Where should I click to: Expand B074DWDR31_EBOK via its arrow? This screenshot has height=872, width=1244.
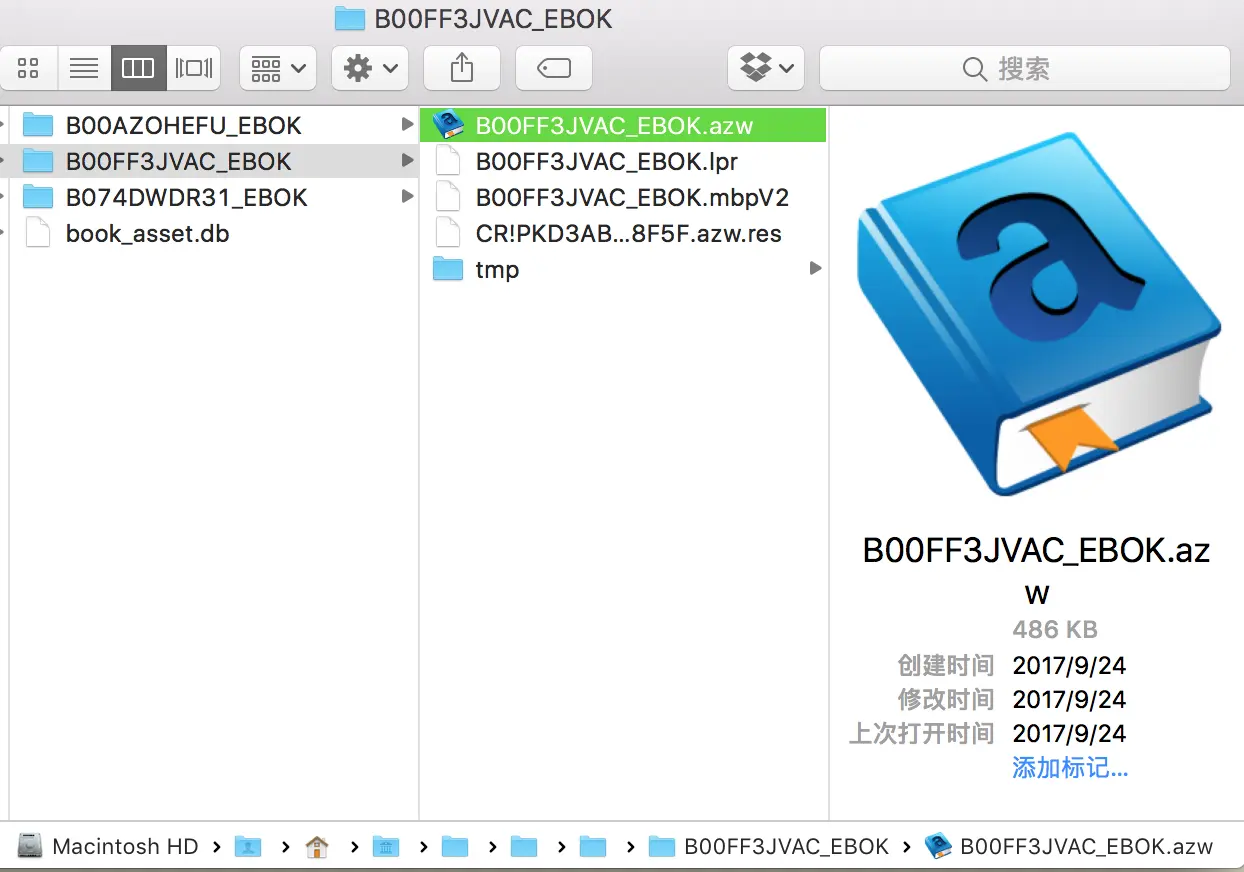coord(407,197)
